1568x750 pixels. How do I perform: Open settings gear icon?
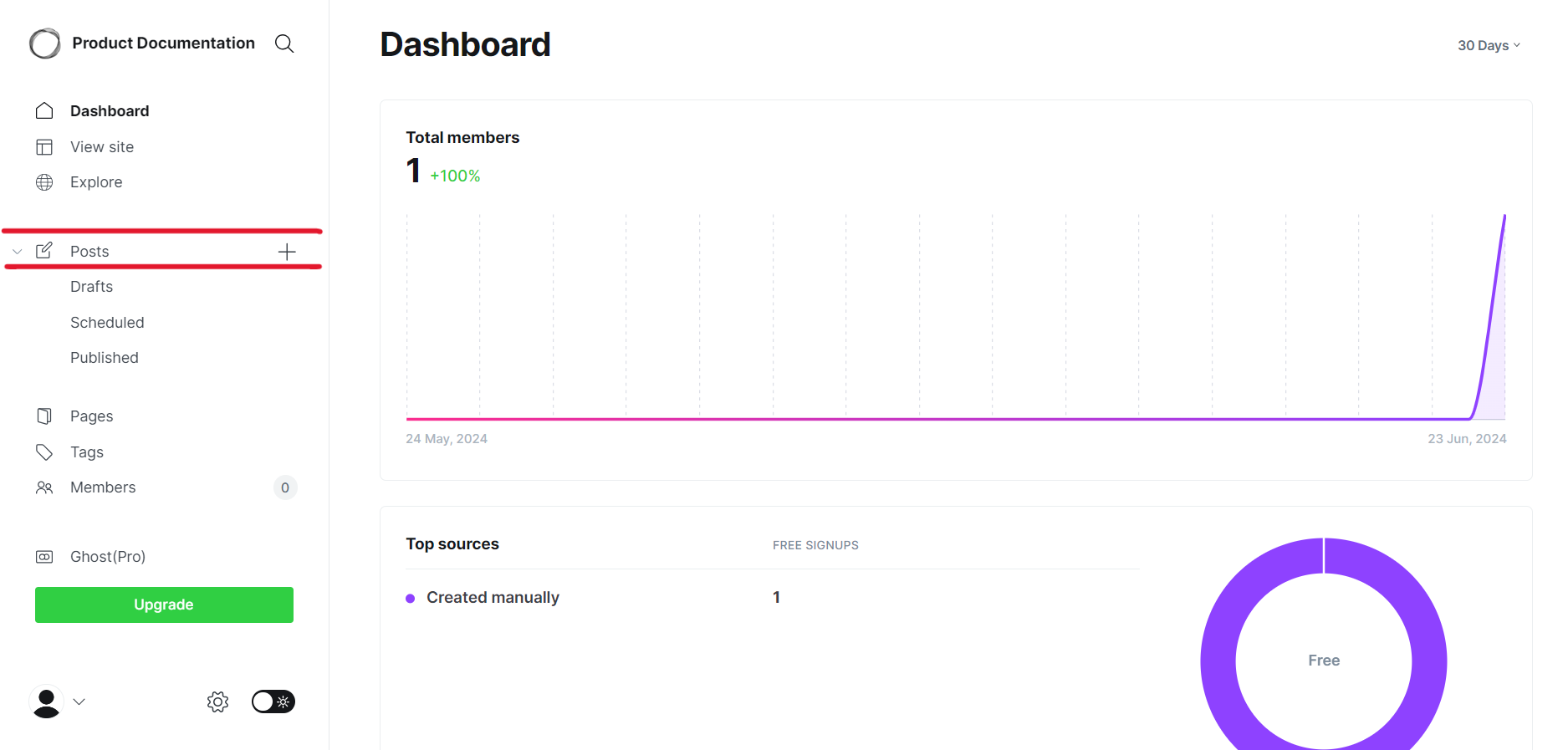point(217,702)
